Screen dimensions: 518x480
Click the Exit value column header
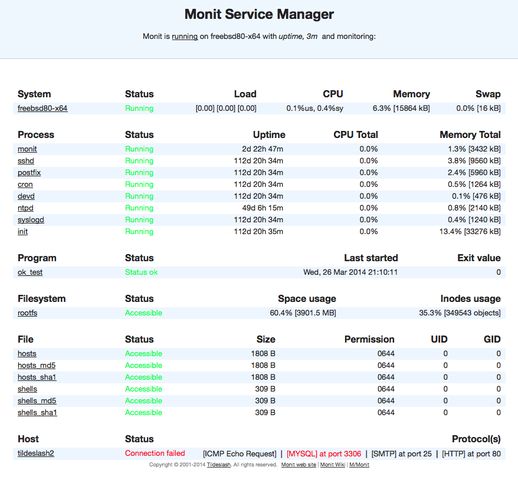pos(479,258)
